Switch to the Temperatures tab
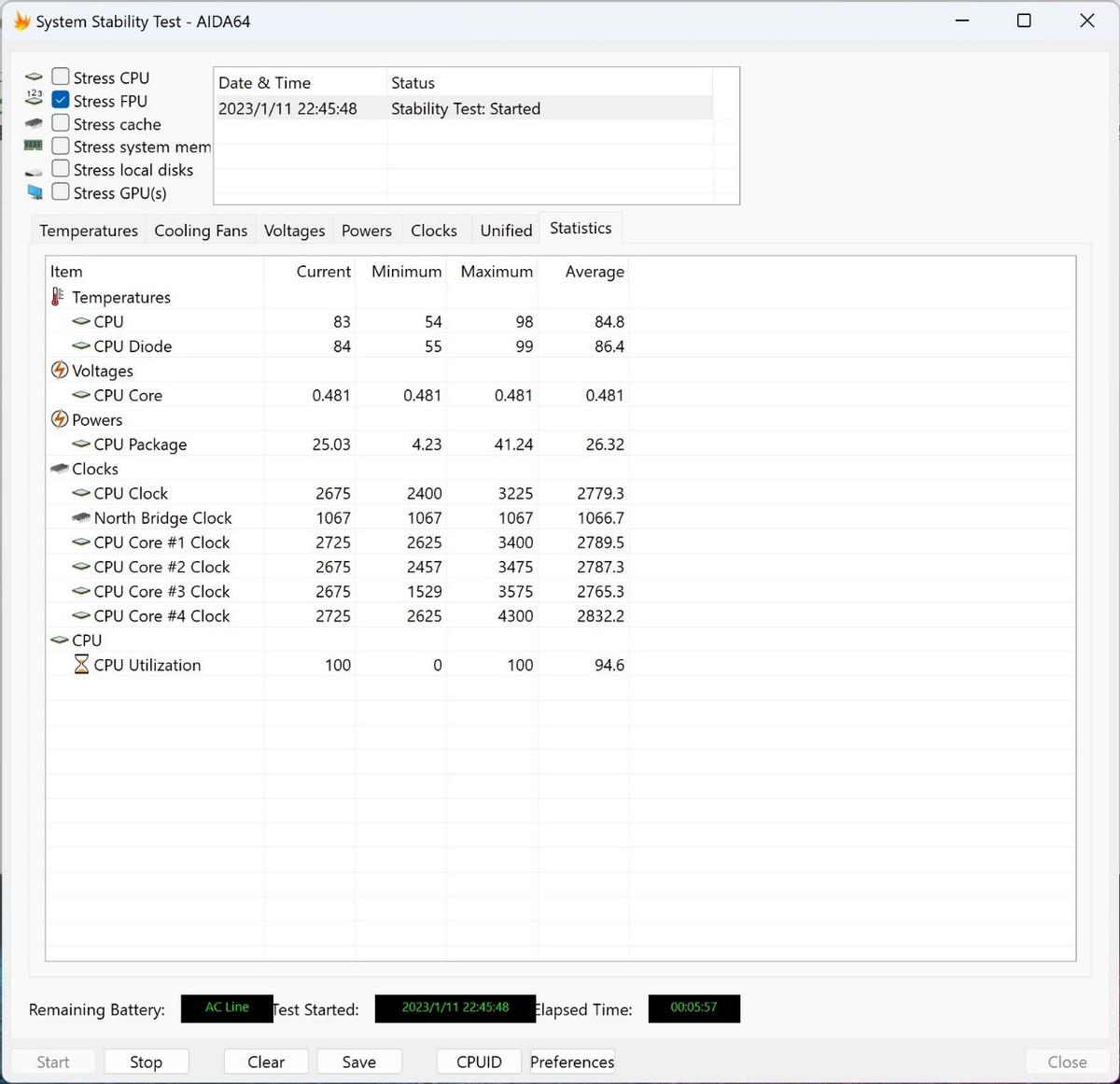This screenshot has height=1084, width=1120. coord(89,231)
